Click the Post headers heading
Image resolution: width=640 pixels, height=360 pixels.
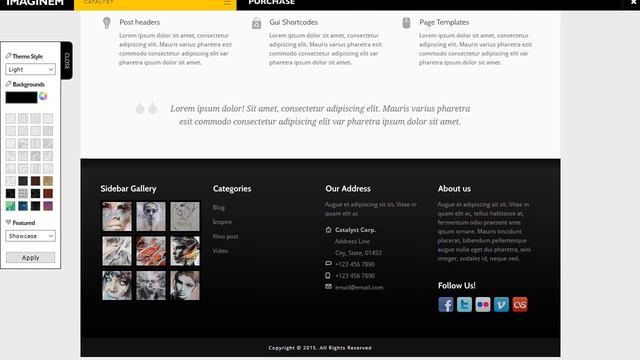click(x=140, y=22)
